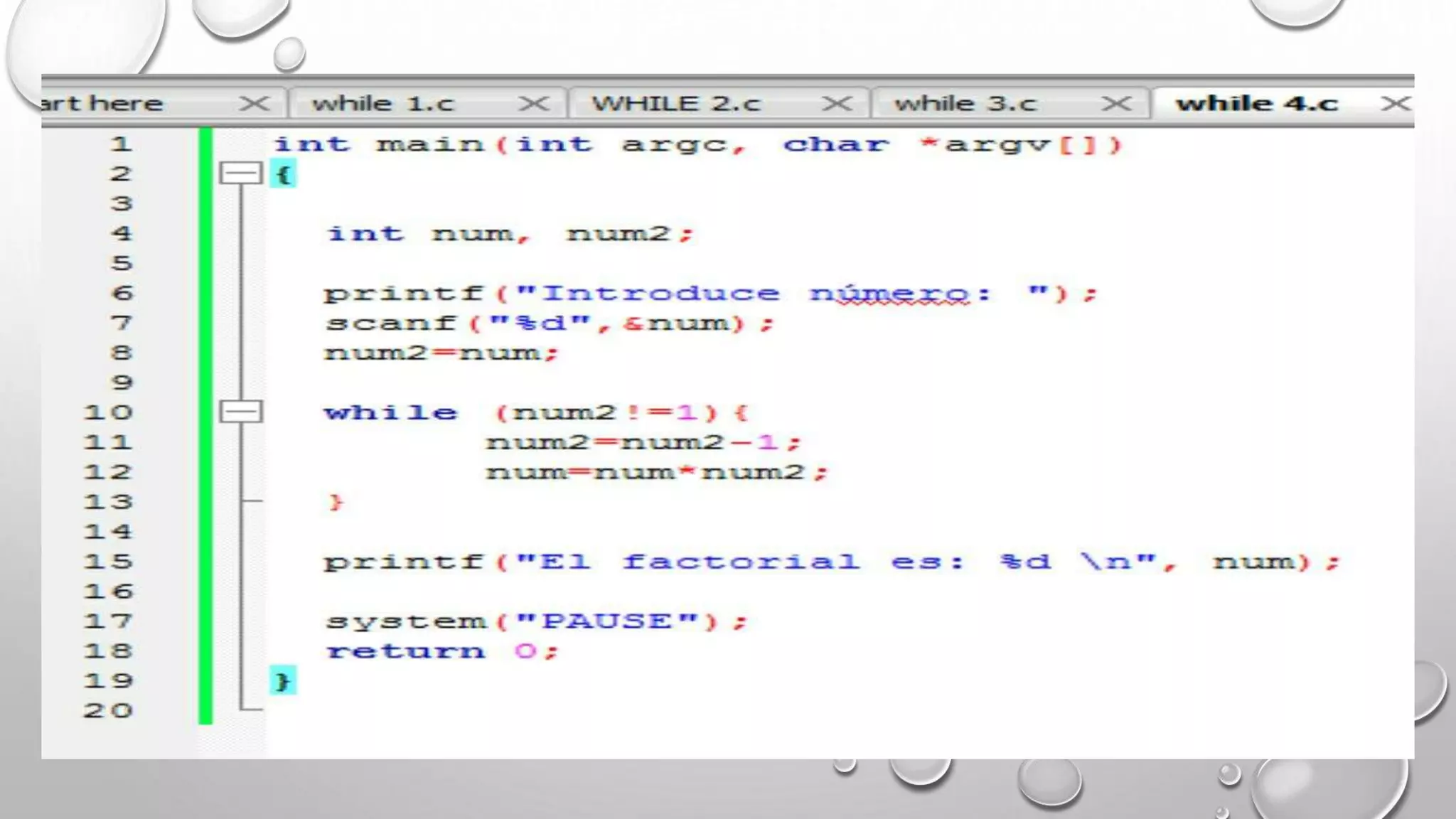Collapse the while loop fold marker
Screen dimensions: 1456x819
tap(241, 412)
